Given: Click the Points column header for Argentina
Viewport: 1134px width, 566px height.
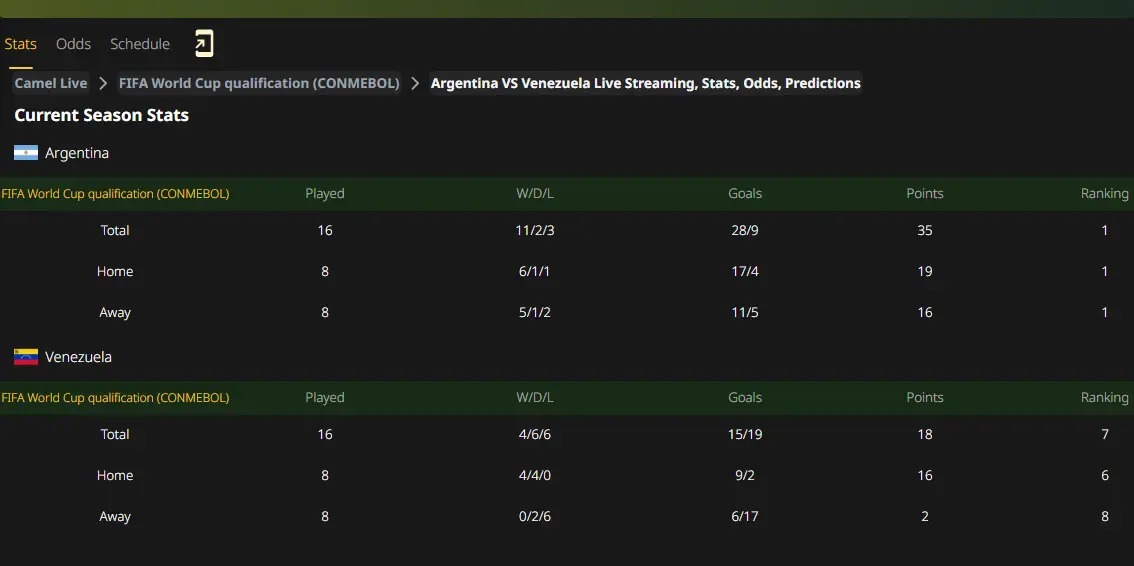Looking at the screenshot, I should pos(925,194).
